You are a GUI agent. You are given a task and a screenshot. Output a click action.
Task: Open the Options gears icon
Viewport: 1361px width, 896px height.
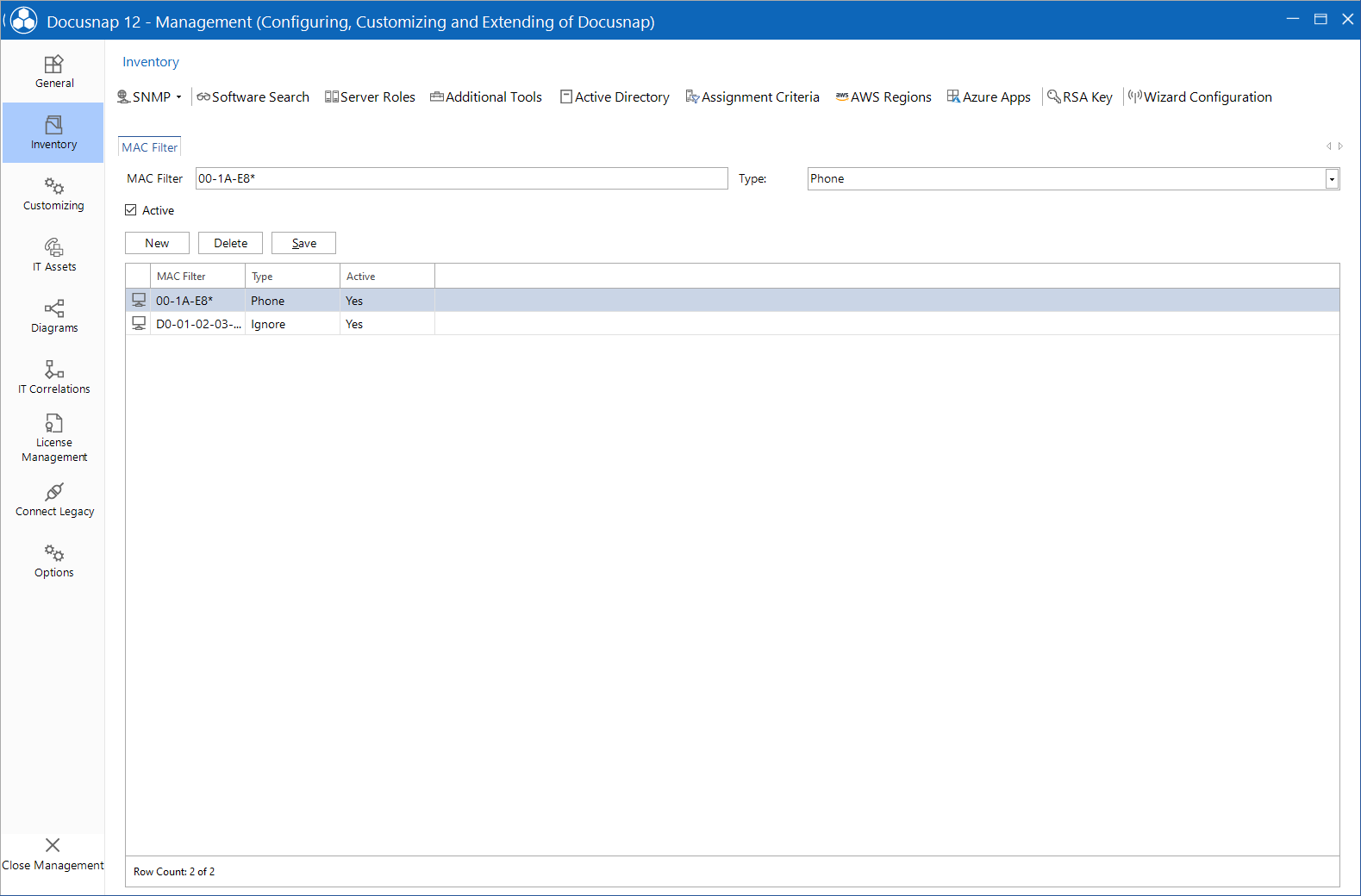[53, 553]
